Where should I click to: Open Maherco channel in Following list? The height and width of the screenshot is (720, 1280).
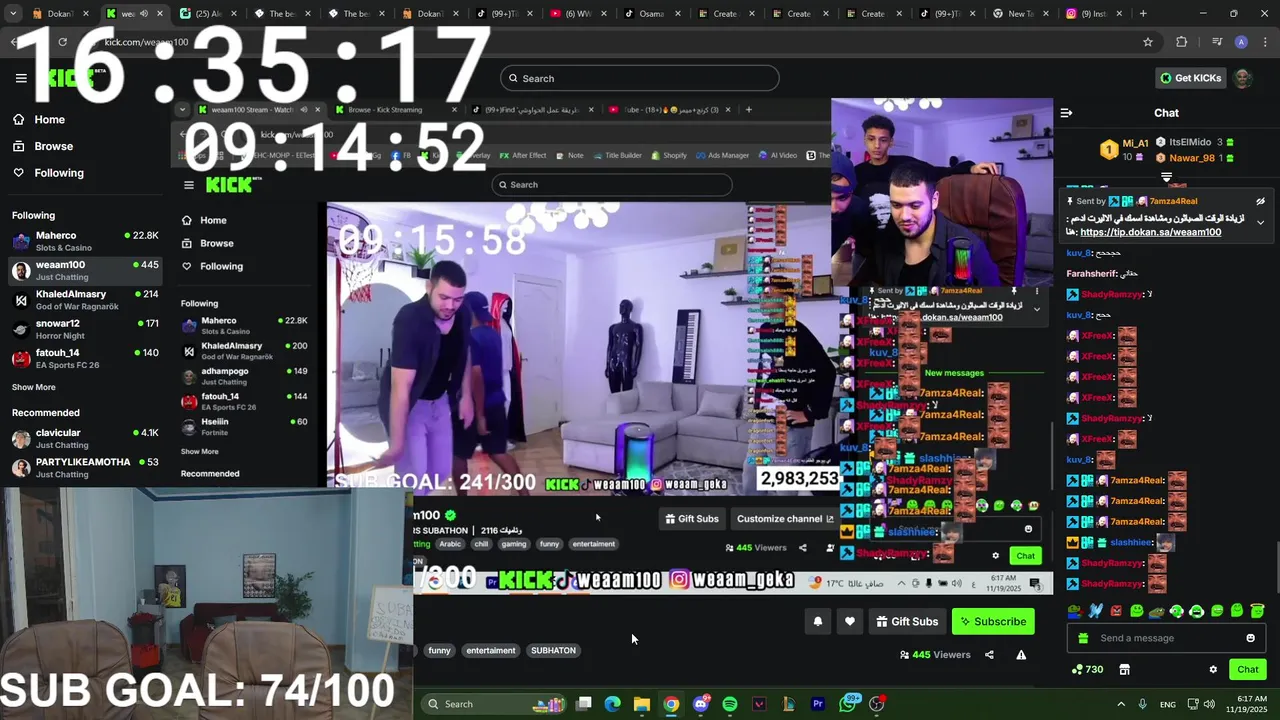[x=85, y=241]
